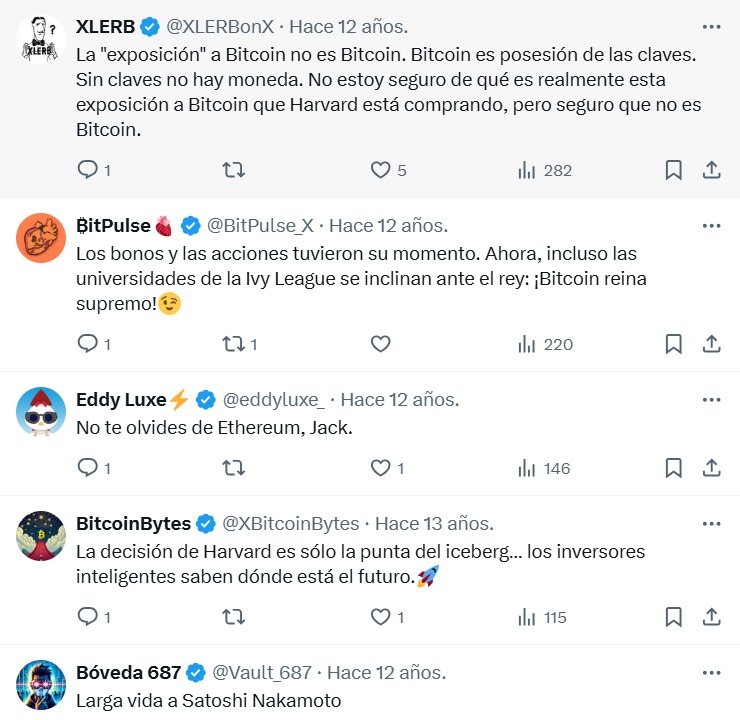Share XLERB's post

712,170
